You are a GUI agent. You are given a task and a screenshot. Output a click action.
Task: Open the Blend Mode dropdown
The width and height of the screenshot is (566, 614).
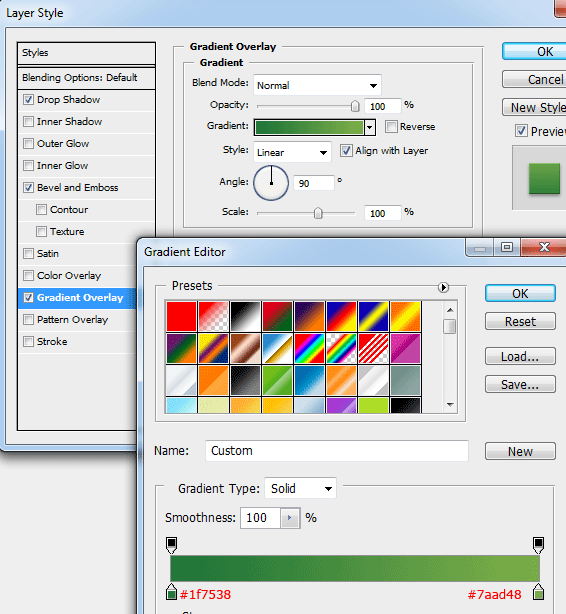click(x=317, y=85)
